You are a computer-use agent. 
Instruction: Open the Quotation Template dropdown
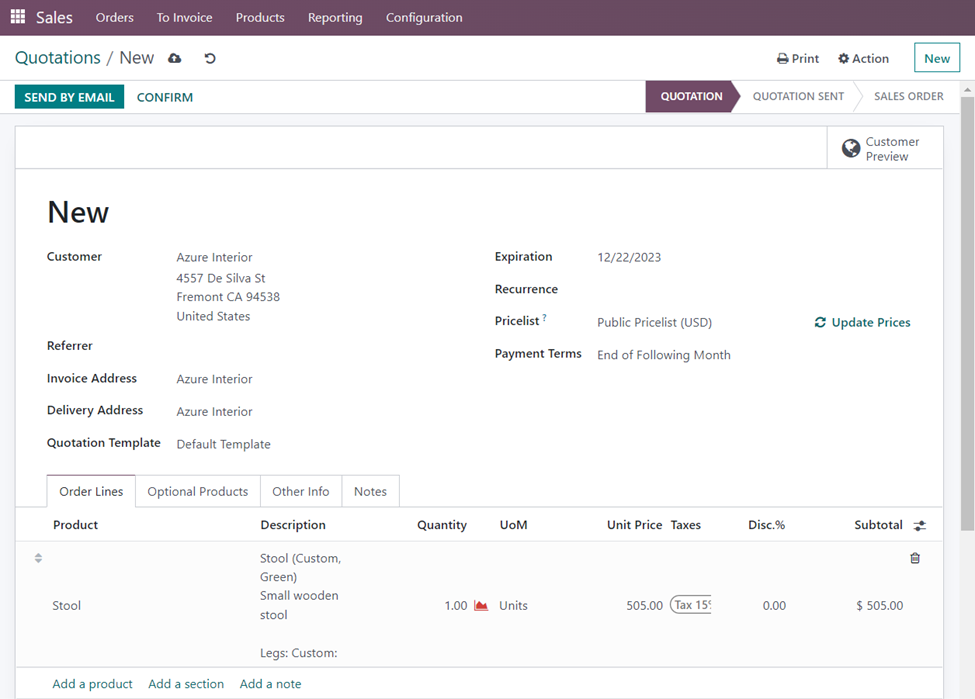300,444
